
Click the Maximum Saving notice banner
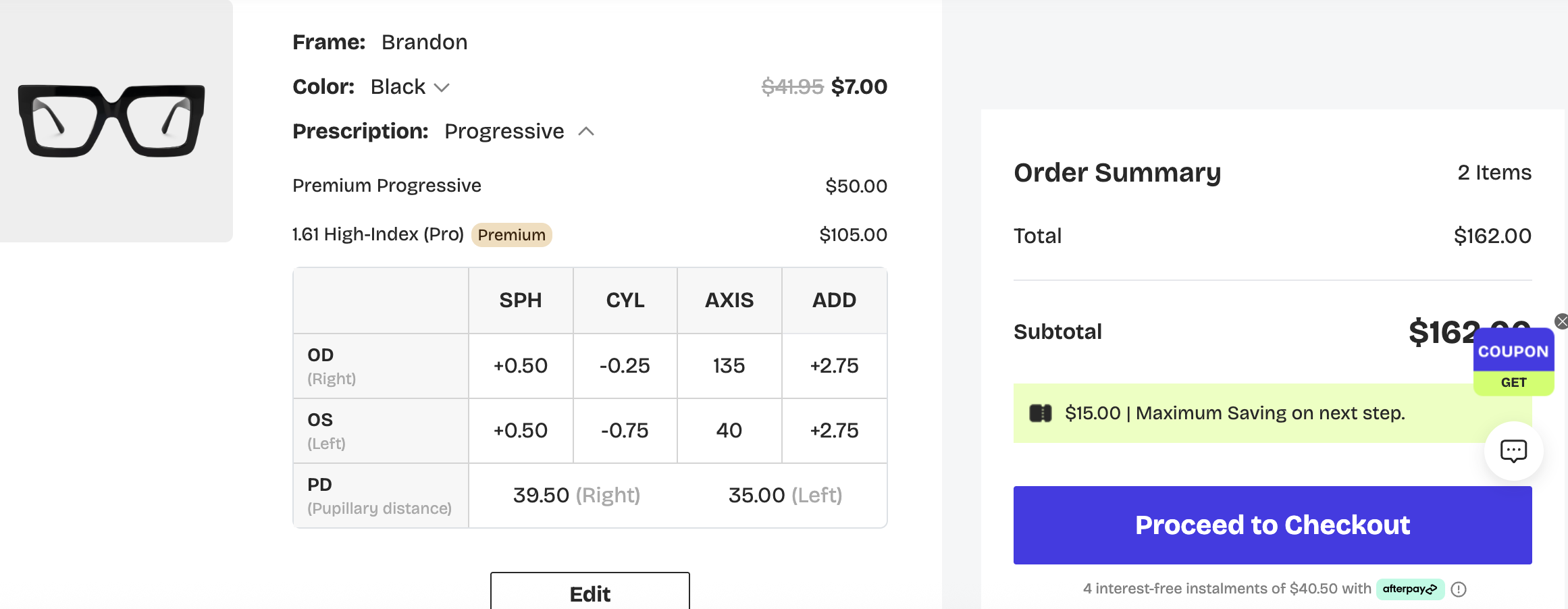(x=1236, y=413)
